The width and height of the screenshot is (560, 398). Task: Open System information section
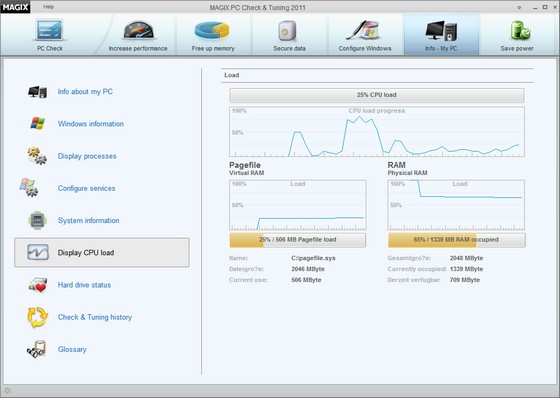[x=89, y=220]
